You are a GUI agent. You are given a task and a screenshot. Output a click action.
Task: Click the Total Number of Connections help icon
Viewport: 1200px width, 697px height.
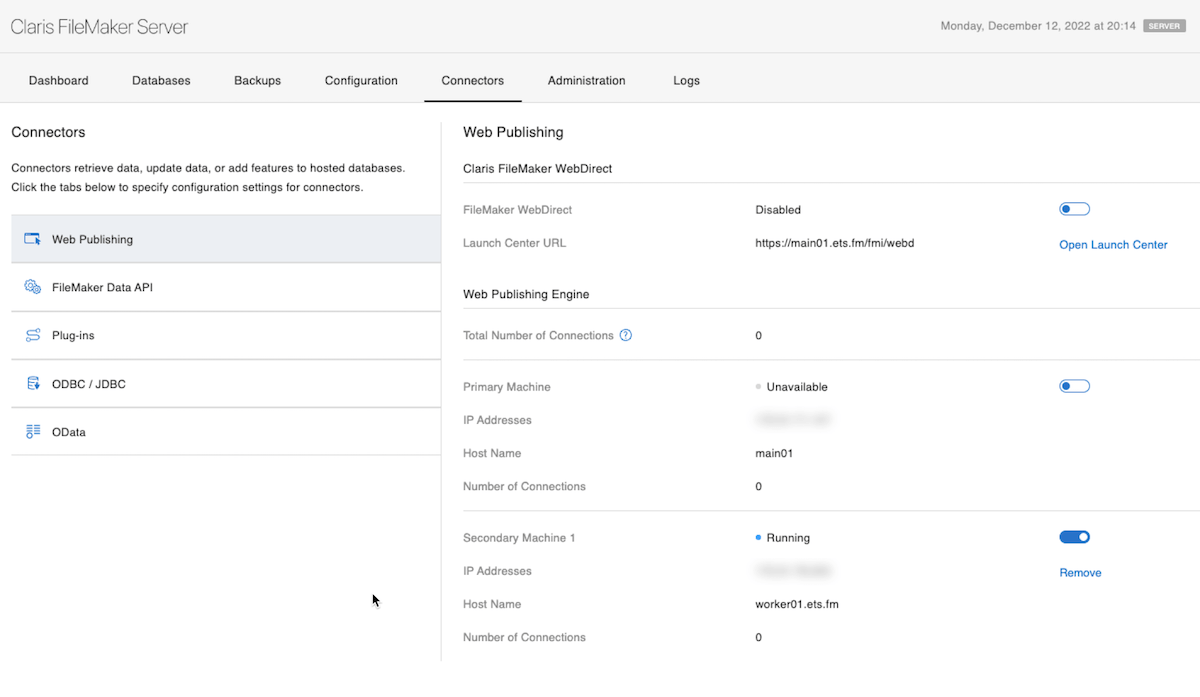tap(626, 335)
